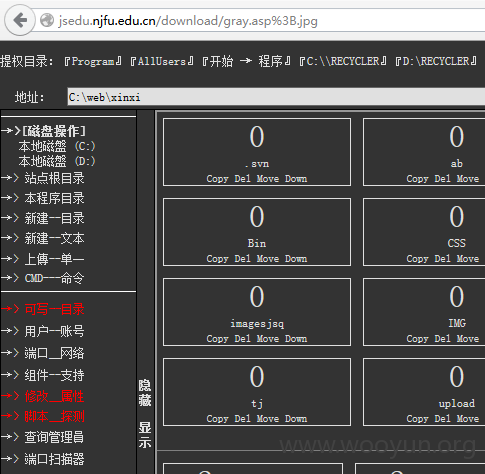This screenshot has height=474, width=485.
Task: Click Copy under upload folder
Action: [x=417, y=419]
